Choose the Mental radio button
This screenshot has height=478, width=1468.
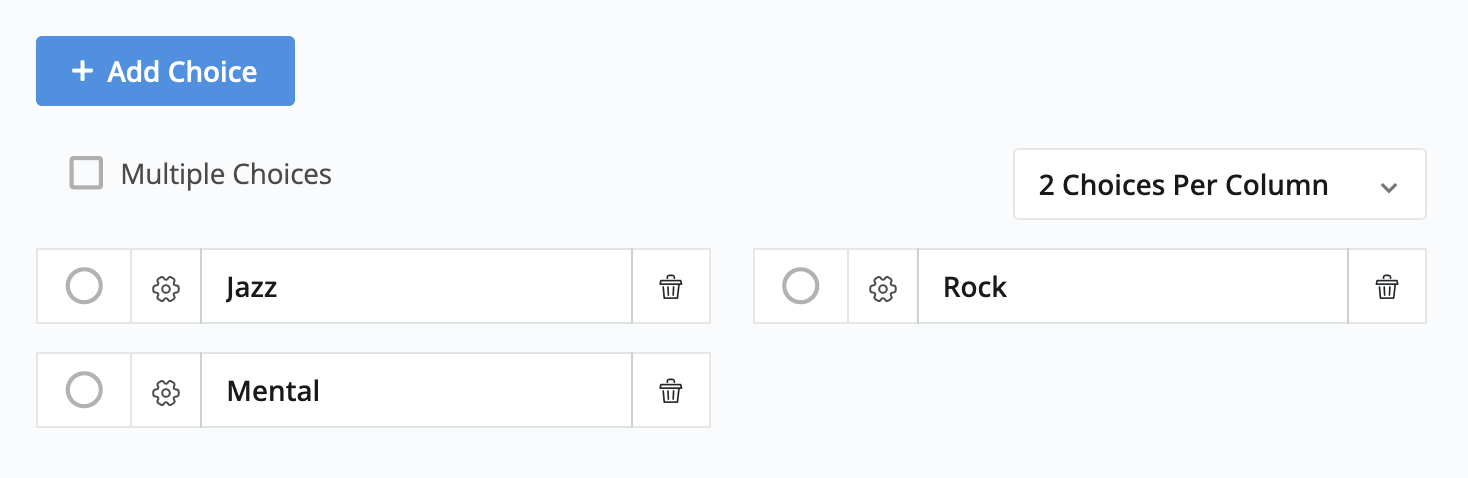click(x=84, y=390)
